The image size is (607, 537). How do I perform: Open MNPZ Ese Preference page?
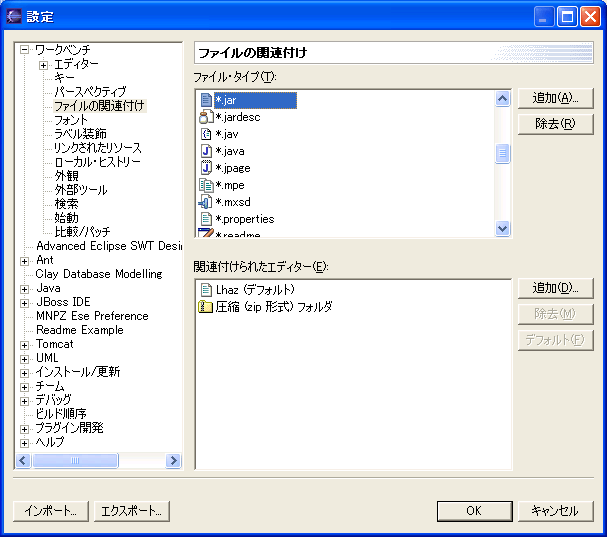tap(92, 316)
